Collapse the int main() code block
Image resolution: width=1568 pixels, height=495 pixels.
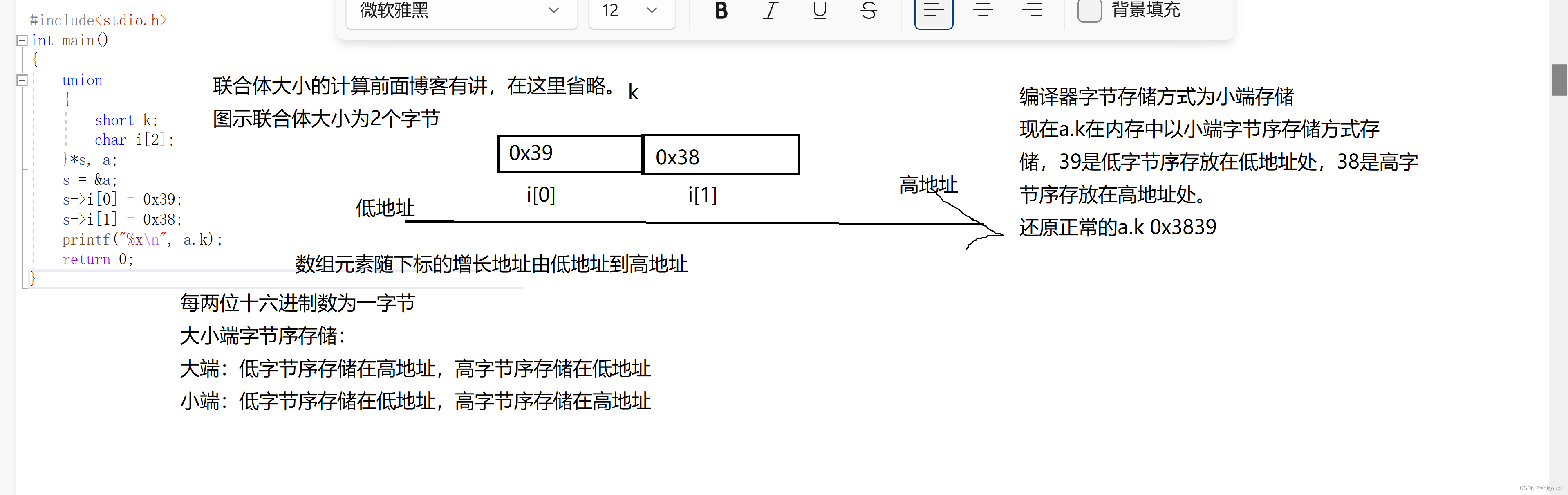[22, 40]
